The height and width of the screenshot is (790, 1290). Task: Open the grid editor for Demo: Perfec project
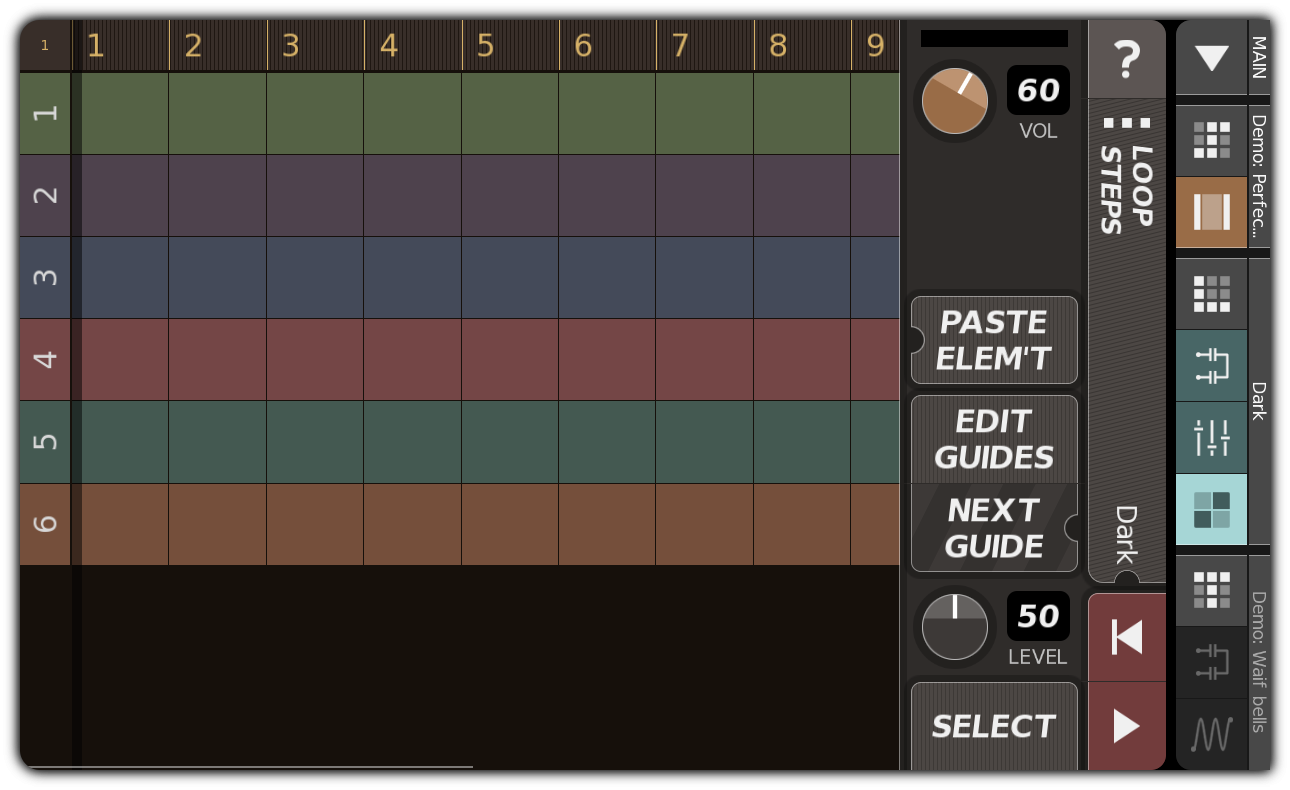click(1211, 140)
